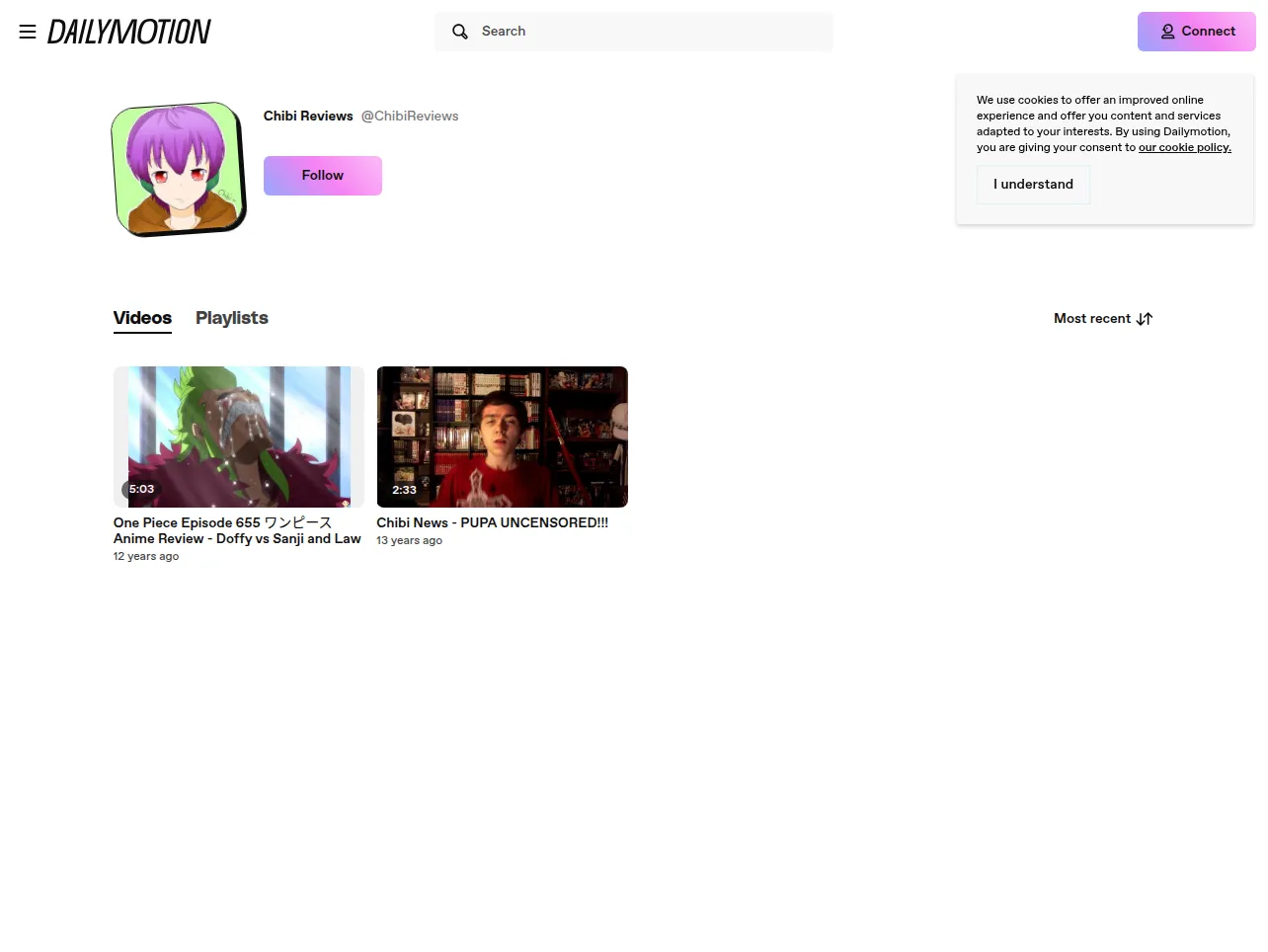Switch to the Videos tab
The height and width of the screenshot is (952, 1268).
coord(142,319)
